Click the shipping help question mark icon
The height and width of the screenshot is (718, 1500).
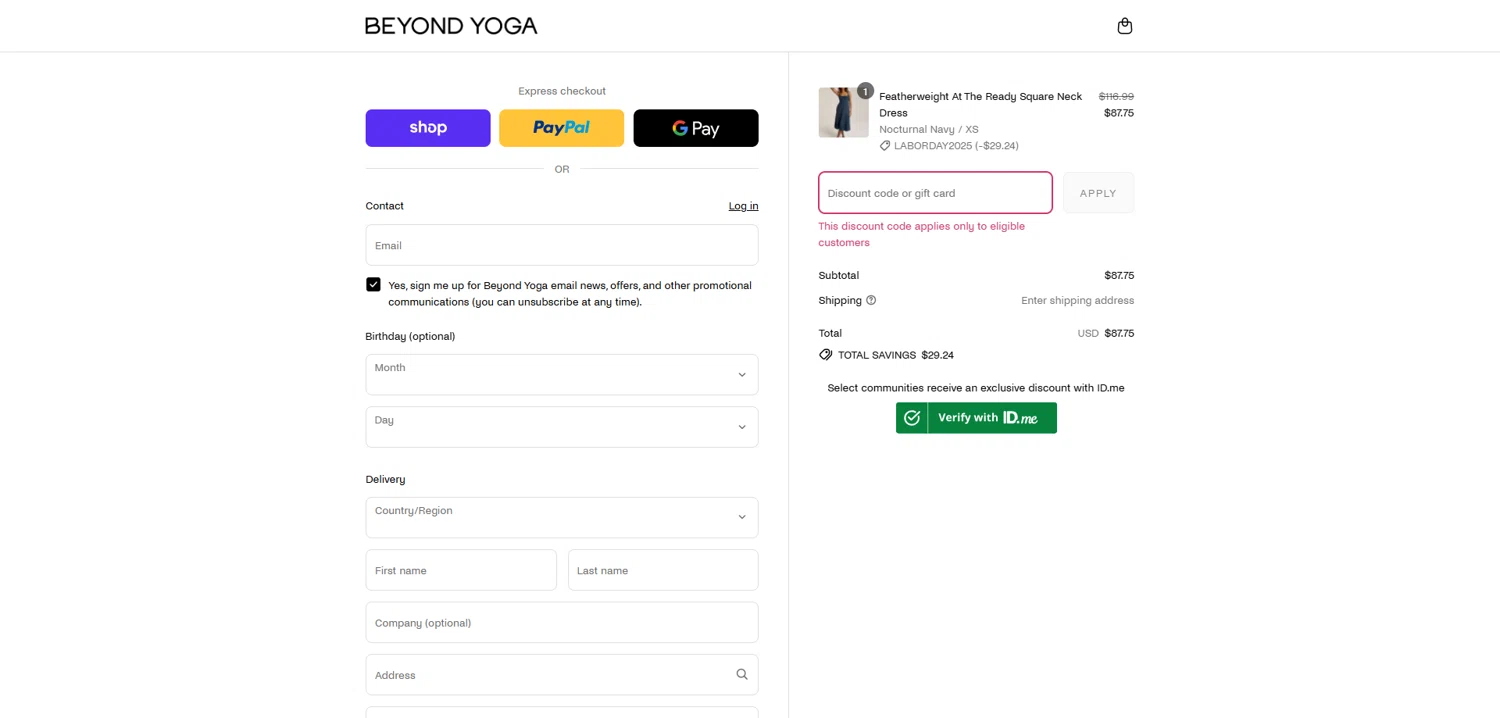pos(871,300)
